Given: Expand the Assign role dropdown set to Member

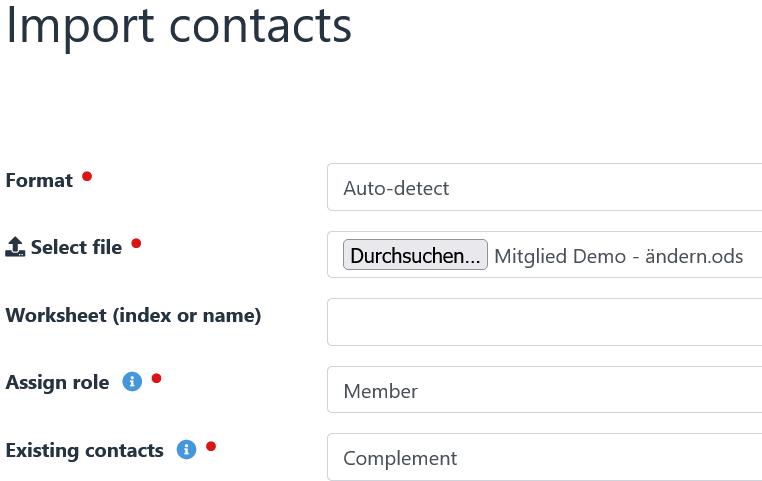Looking at the screenshot, I should point(544,390).
